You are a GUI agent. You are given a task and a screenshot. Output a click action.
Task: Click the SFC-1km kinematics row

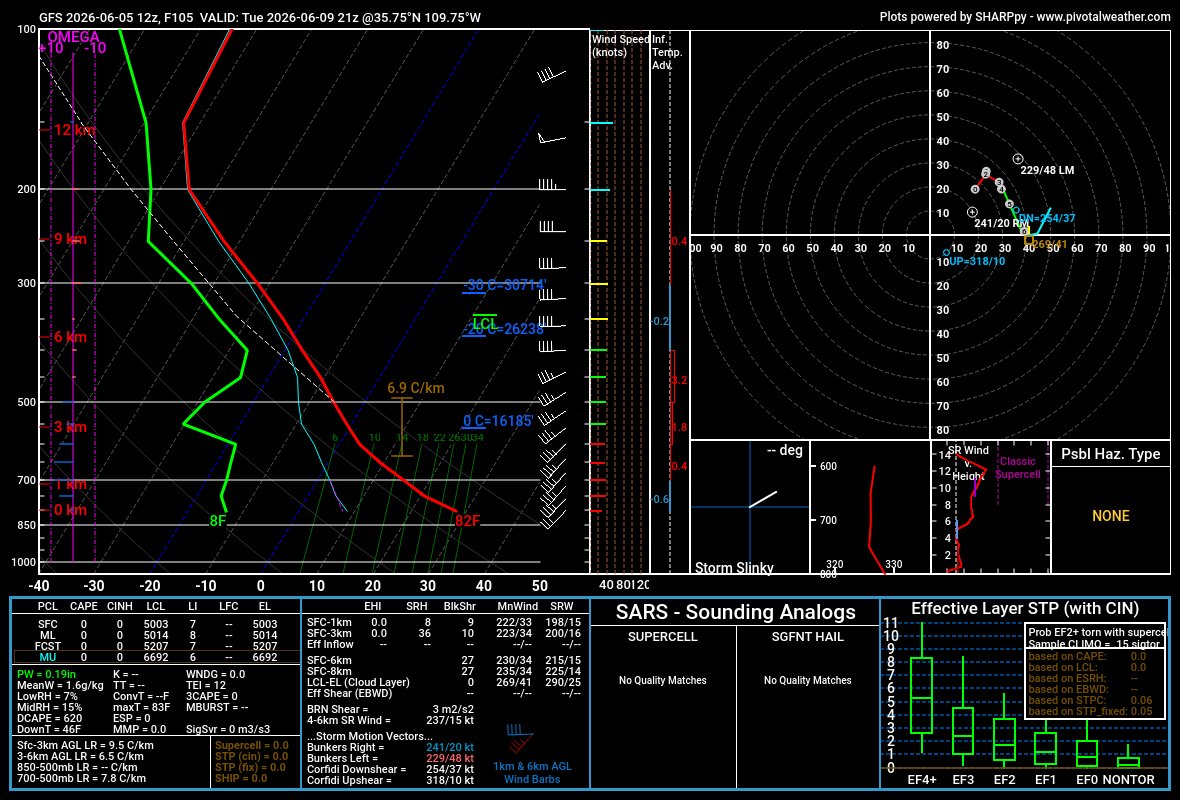tap(444, 622)
